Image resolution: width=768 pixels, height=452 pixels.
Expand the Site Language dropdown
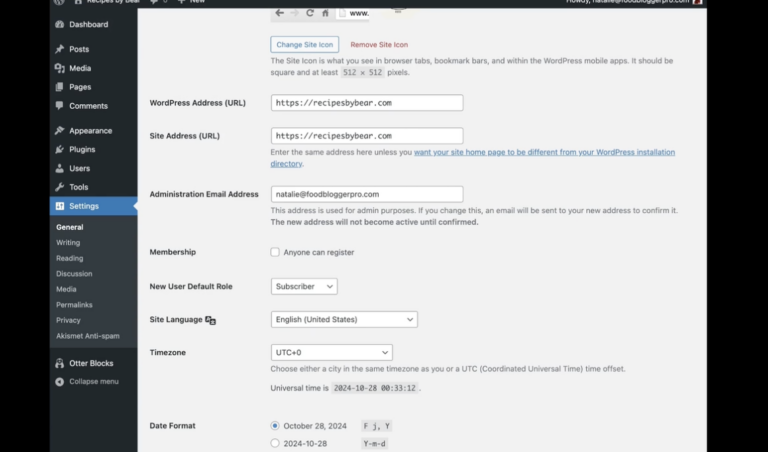coord(344,319)
